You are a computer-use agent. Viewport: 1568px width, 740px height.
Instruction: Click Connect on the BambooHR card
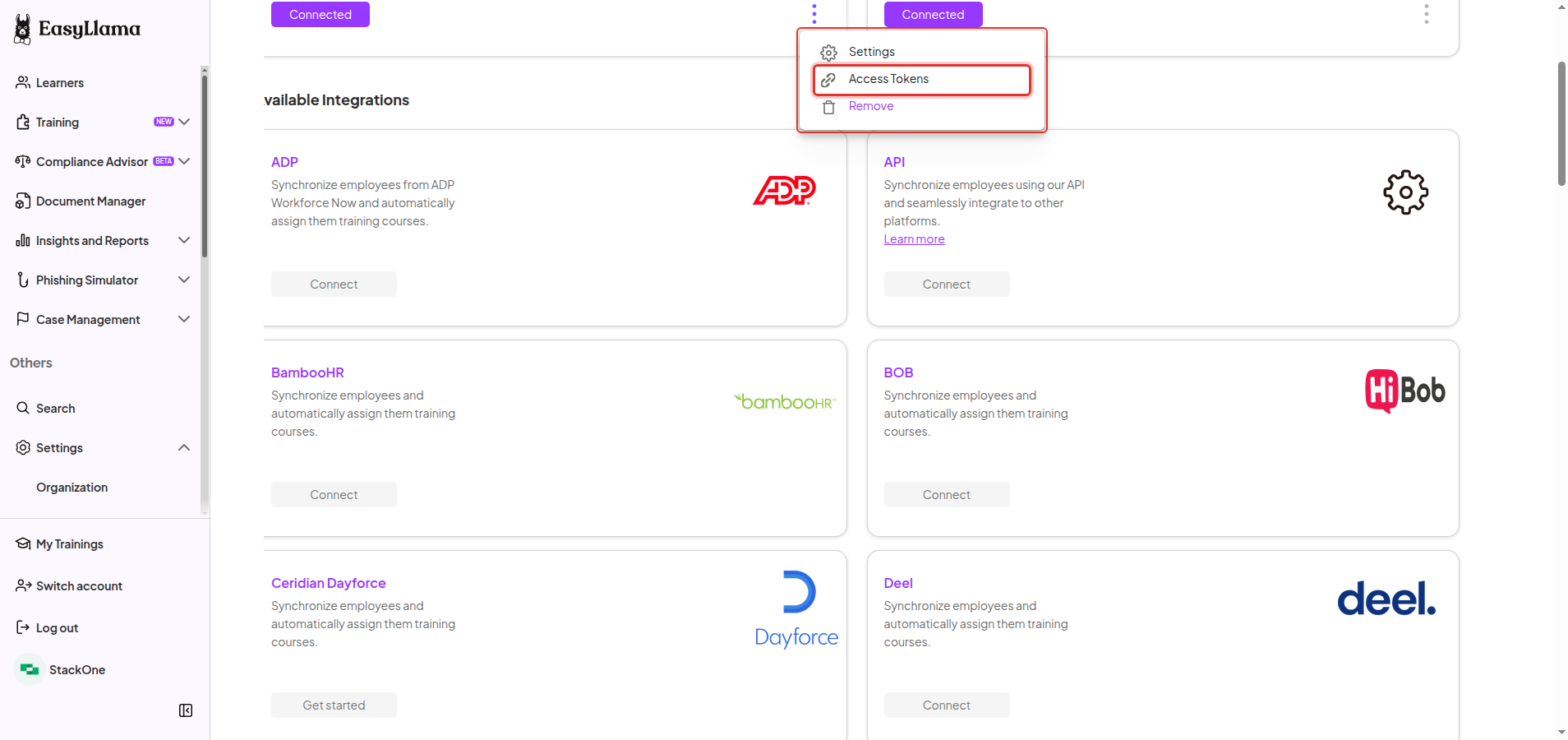point(334,494)
